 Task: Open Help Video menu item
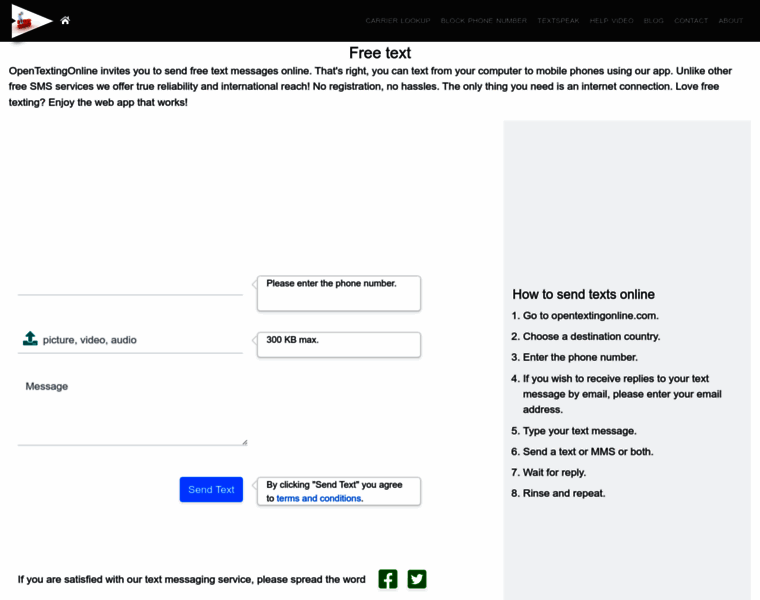(612, 21)
